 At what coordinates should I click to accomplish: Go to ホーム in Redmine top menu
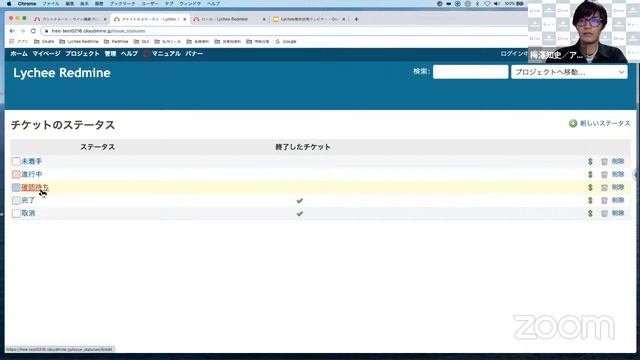19,54
